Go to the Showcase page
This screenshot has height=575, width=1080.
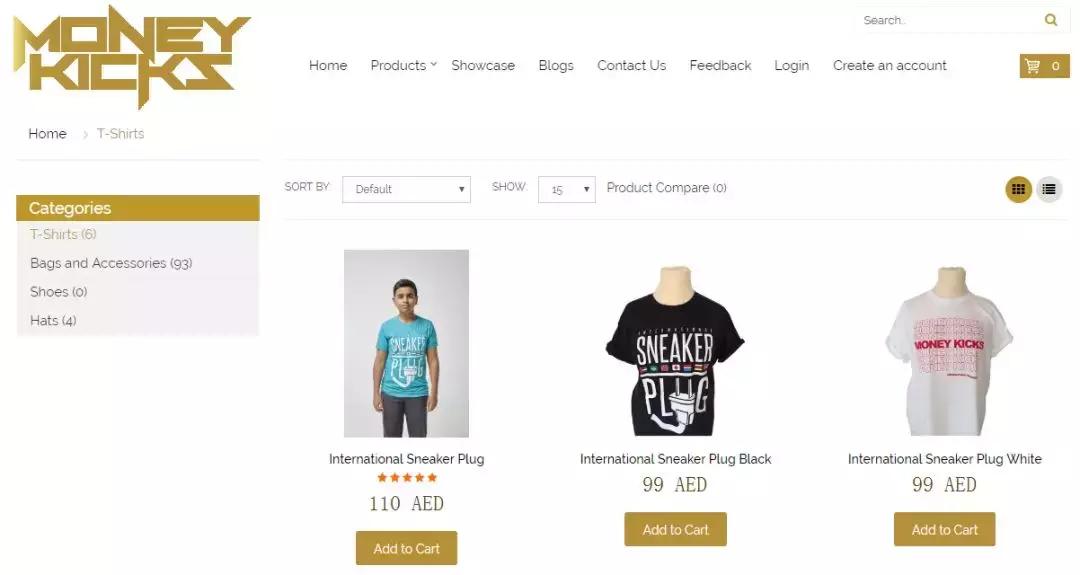coord(483,66)
